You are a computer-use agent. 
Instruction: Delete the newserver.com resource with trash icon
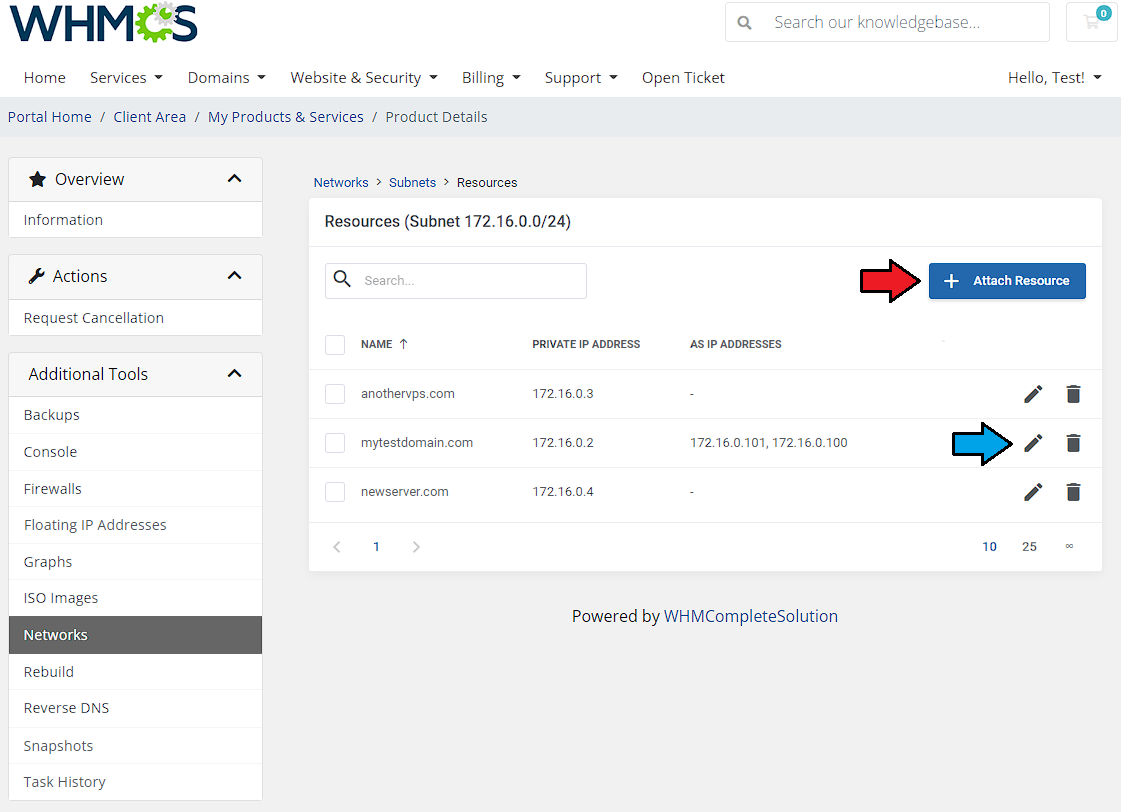[x=1073, y=492]
